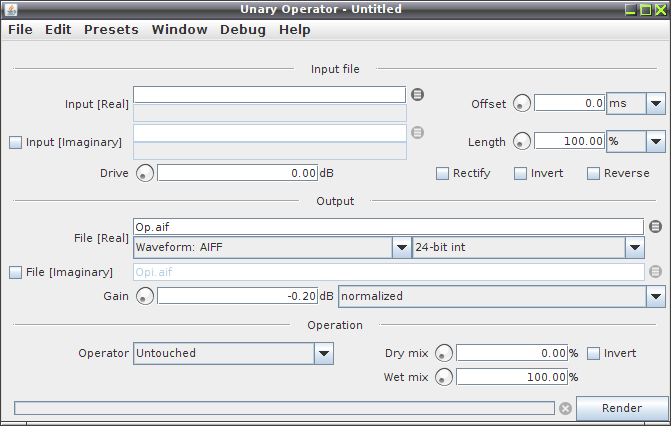Open the Edit menu
The height and width of the screenshot is (426, 671).
[x=58, y=30]
